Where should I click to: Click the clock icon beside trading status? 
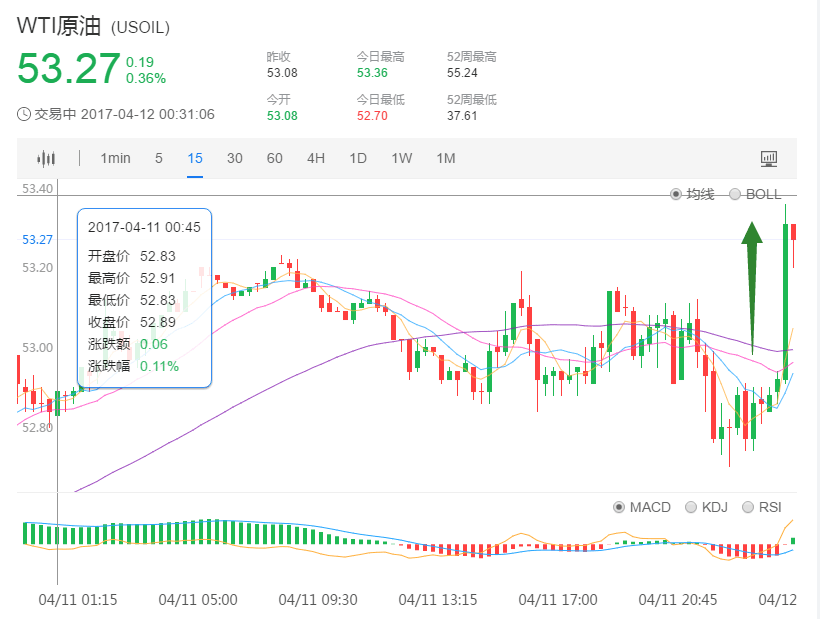[x=24, y=114]
